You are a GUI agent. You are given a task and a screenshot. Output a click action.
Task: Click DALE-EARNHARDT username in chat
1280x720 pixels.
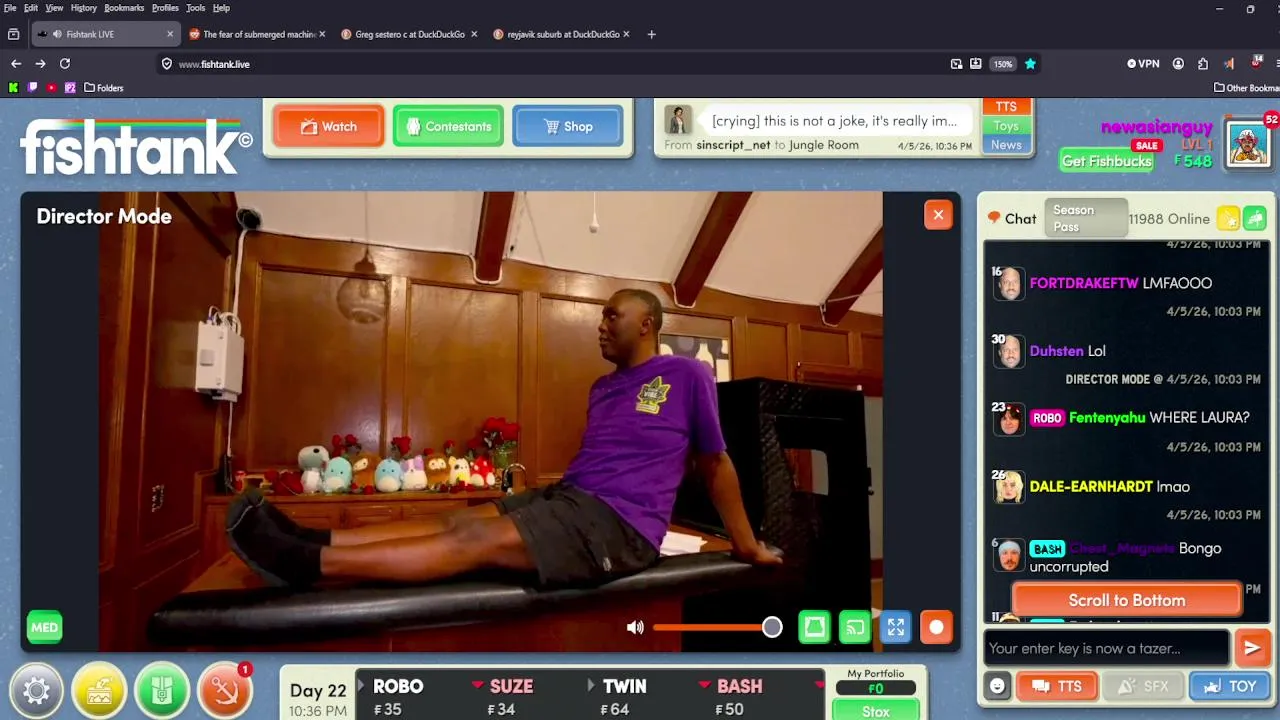click(x=1091, y=486)
